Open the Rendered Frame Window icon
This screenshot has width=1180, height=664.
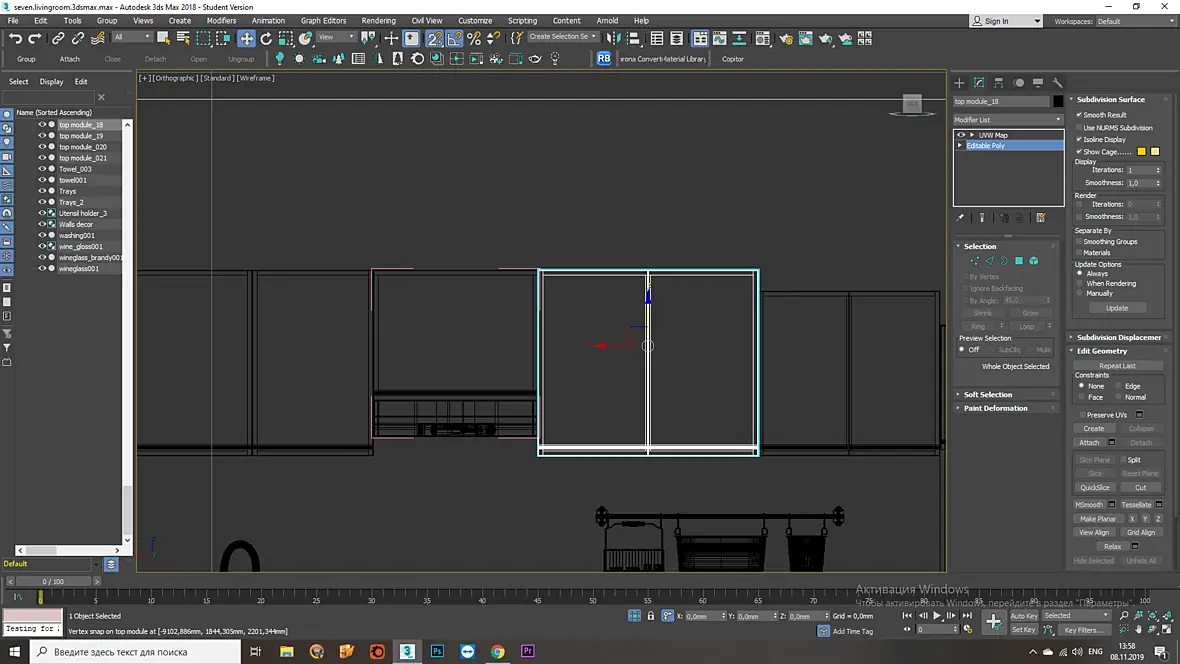805,38
